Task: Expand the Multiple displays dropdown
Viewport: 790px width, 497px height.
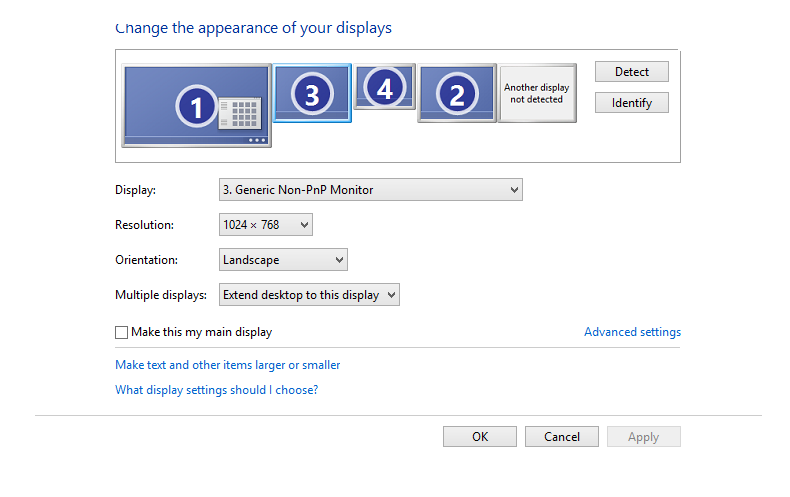Action: (309, 295)
